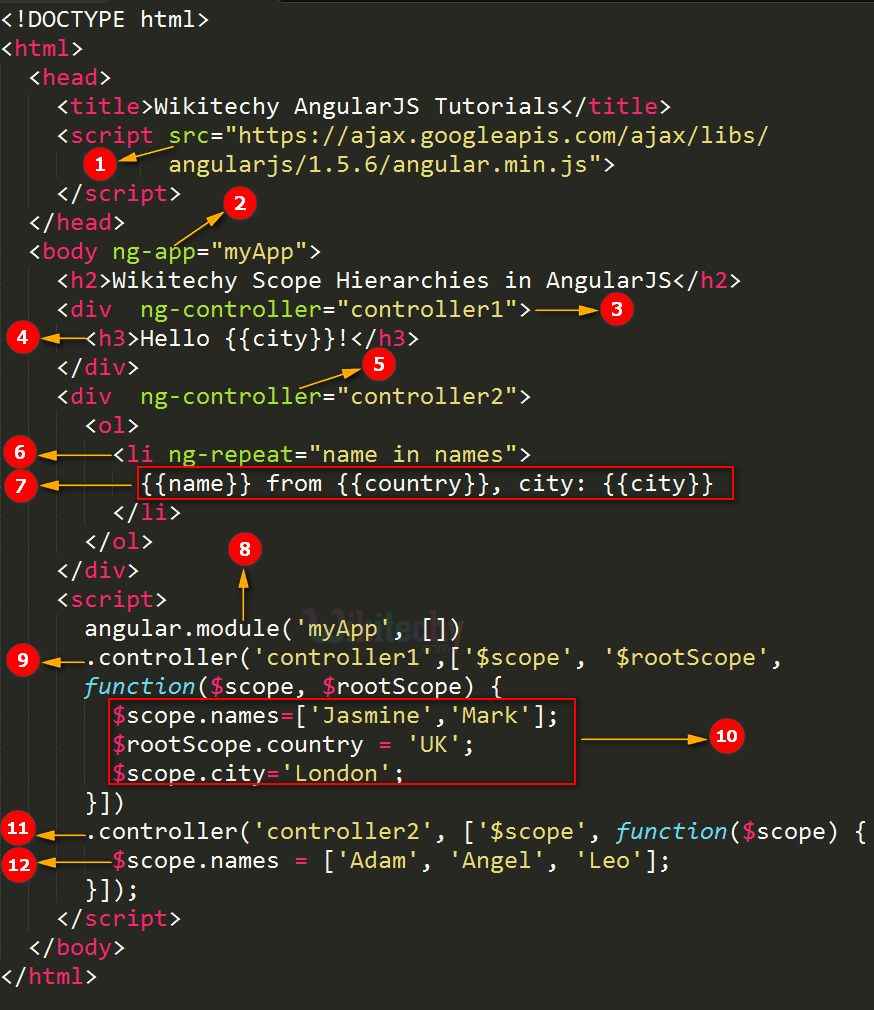Click the red circle marker numbered 1

(100, 164)
